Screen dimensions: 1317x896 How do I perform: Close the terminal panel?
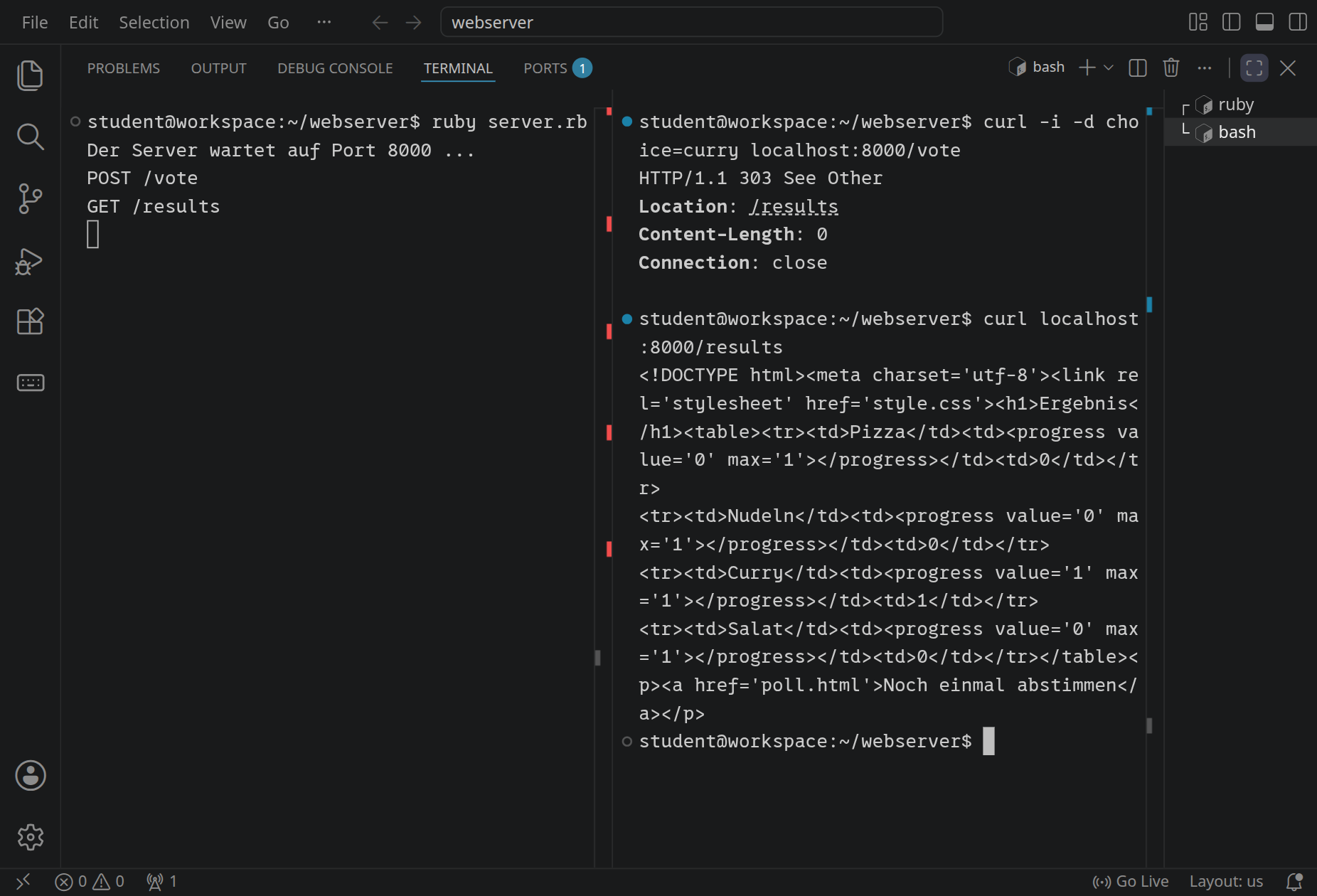point(1288,68)
